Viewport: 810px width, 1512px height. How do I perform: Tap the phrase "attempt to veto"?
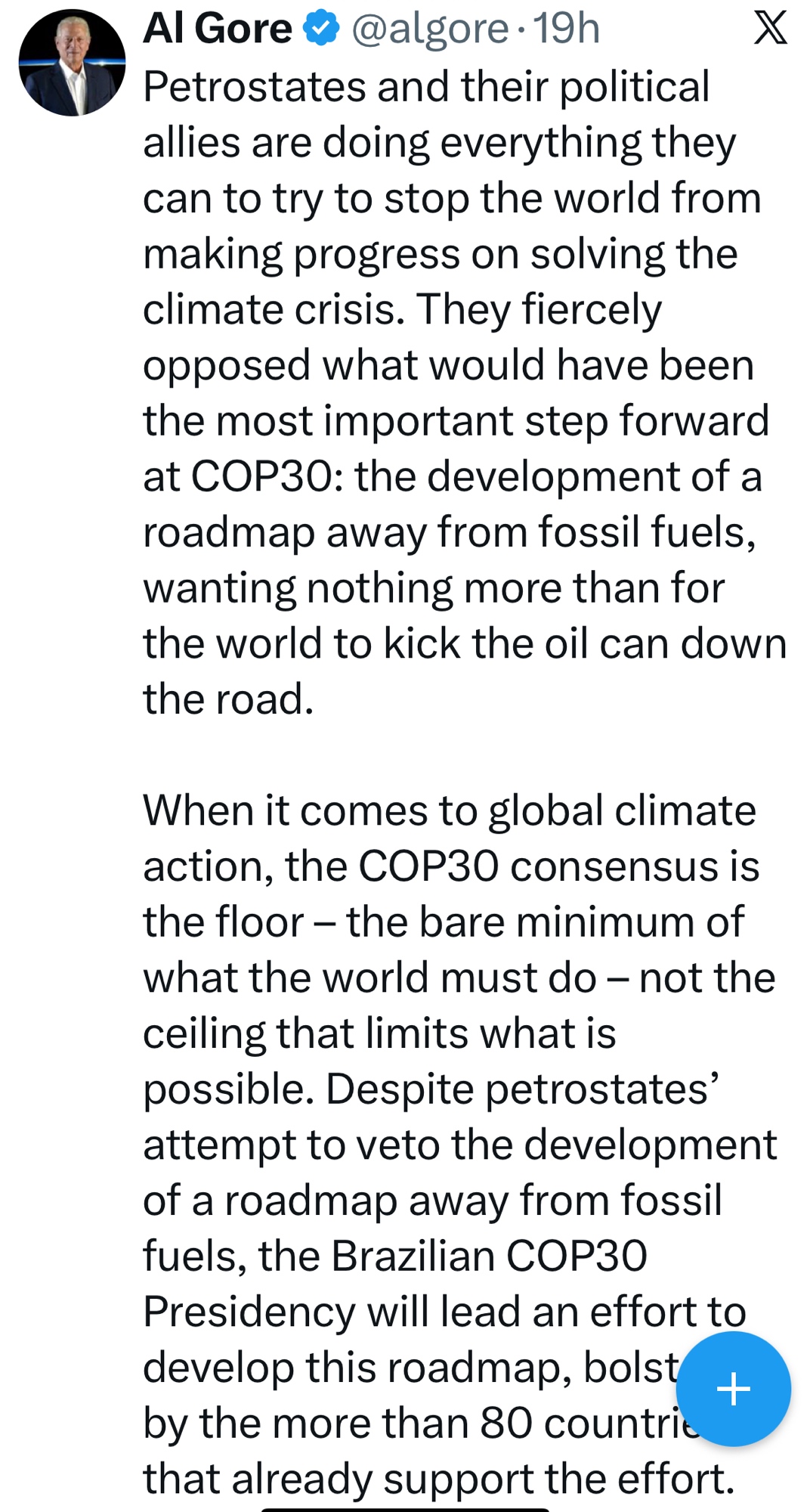(291, 1145)
